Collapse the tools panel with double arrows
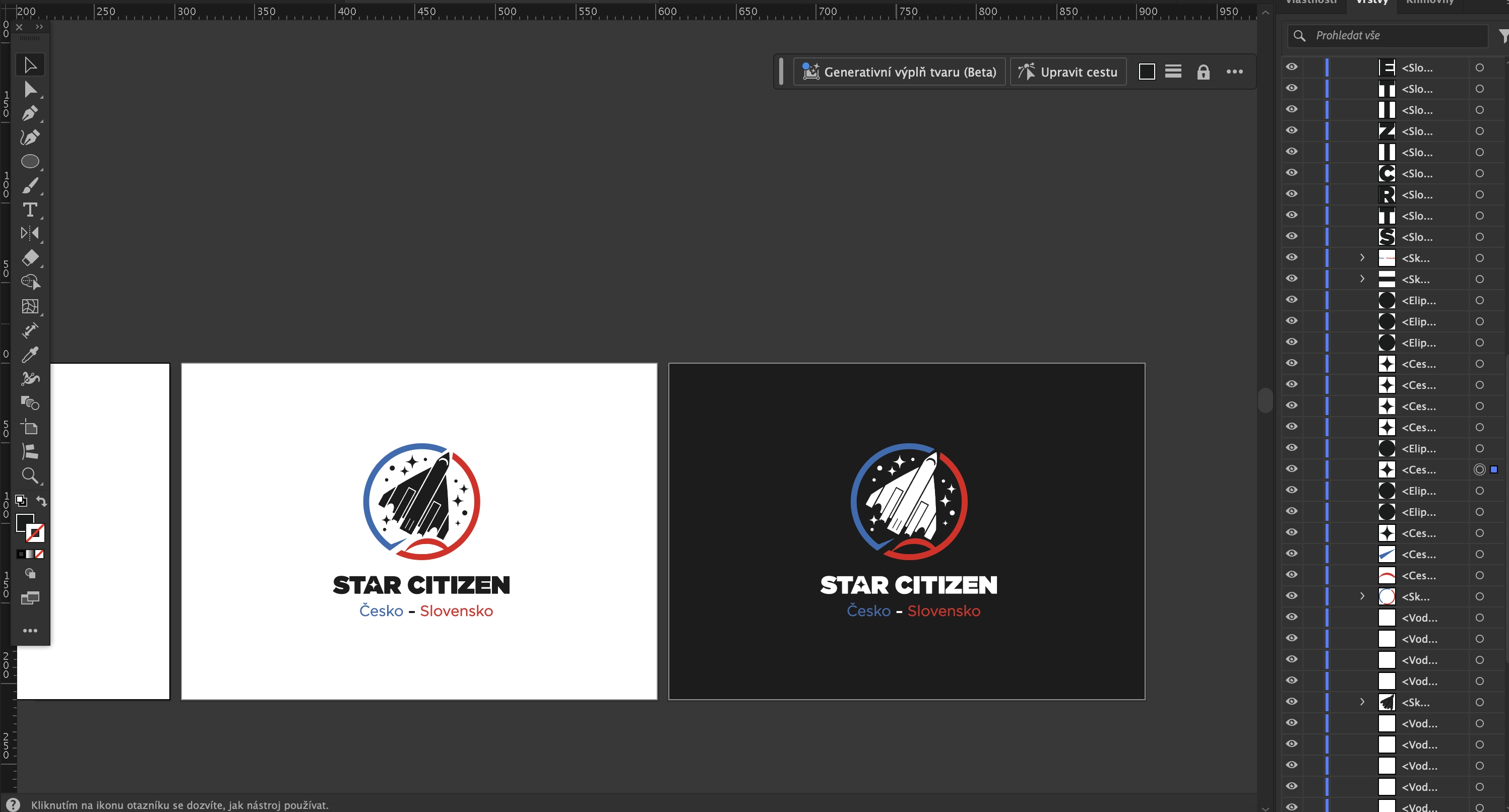Screen dimensions: 1509x812 (x=39, y=27)
